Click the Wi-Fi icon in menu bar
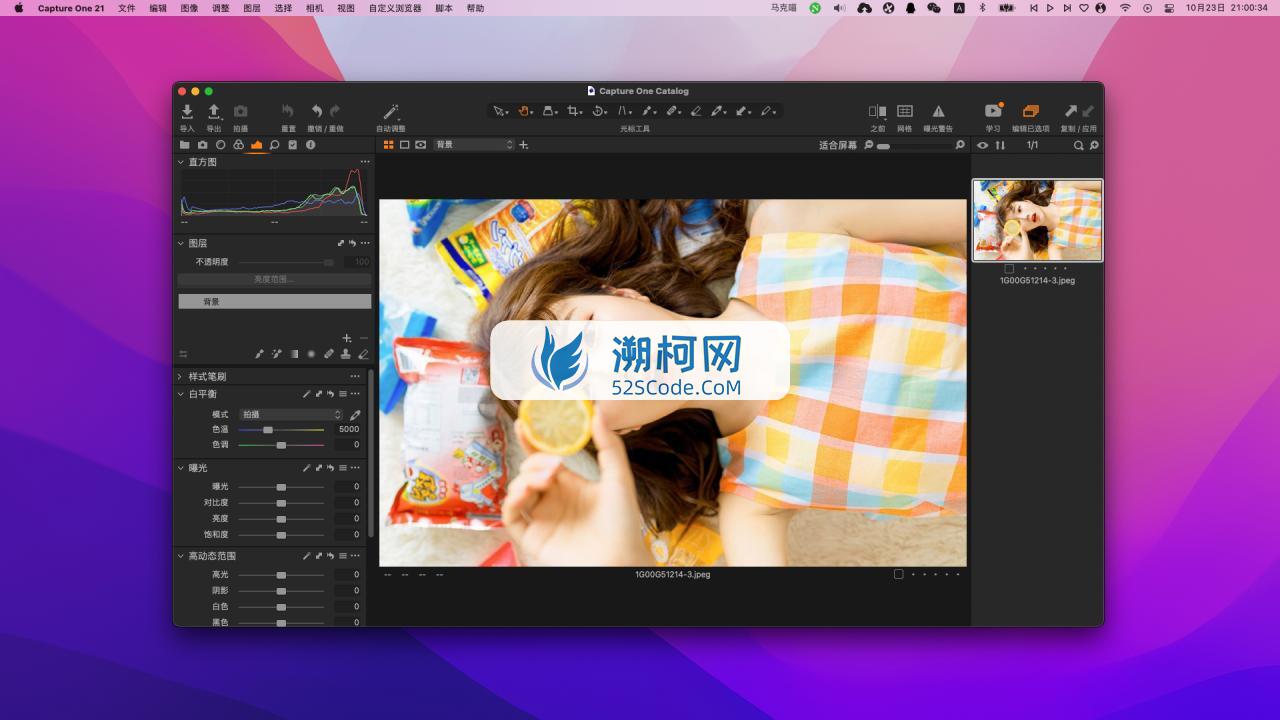The width and height of the screenshot is (1280, 720). [x=1125, y=8]
